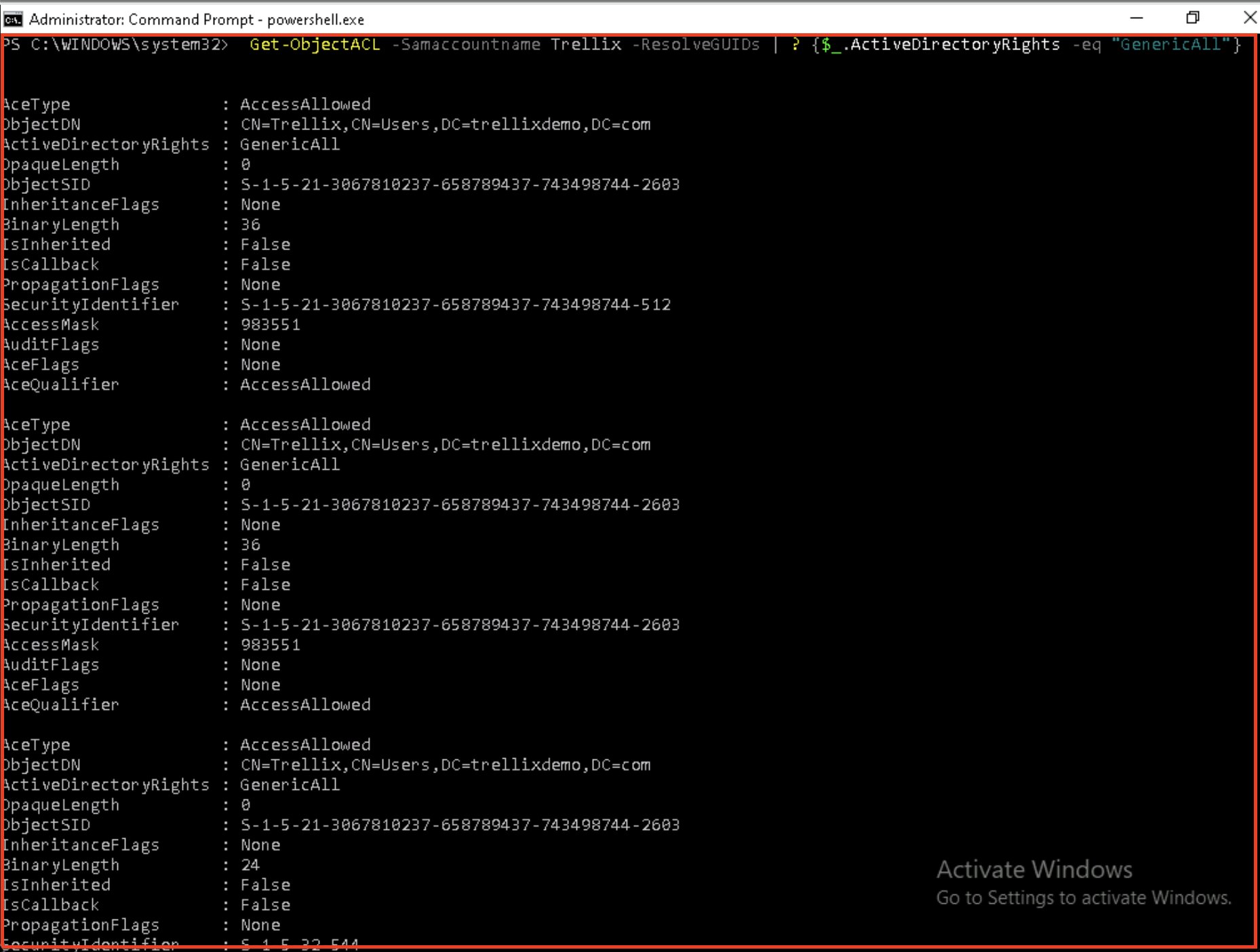Click the first ObjectDN value CN=Trellix
The width and height of the screenshot is (1260, 952).
pyautogui.click(x=445, y=125)
